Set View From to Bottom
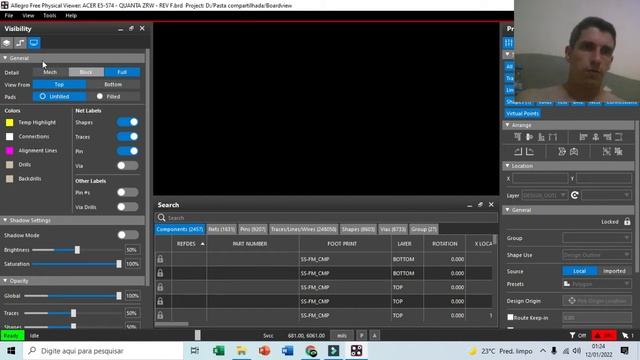 pyautogui.click(x=113, y=84)
